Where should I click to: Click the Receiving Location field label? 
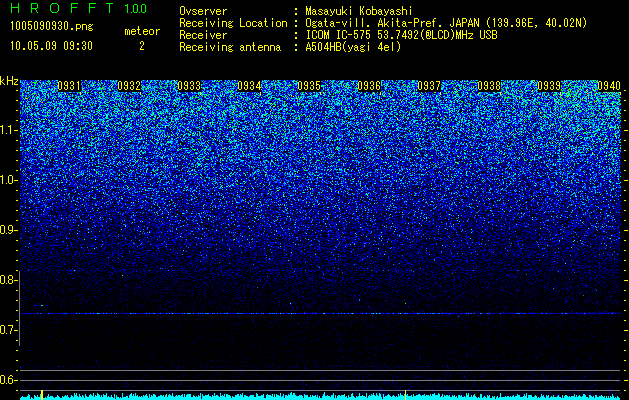coord(233,23)
